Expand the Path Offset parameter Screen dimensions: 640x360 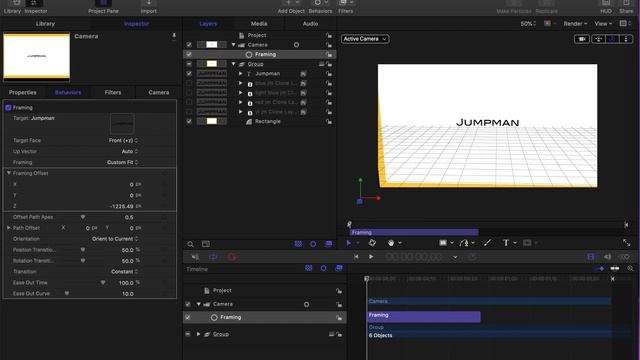(x=9, y=228)
